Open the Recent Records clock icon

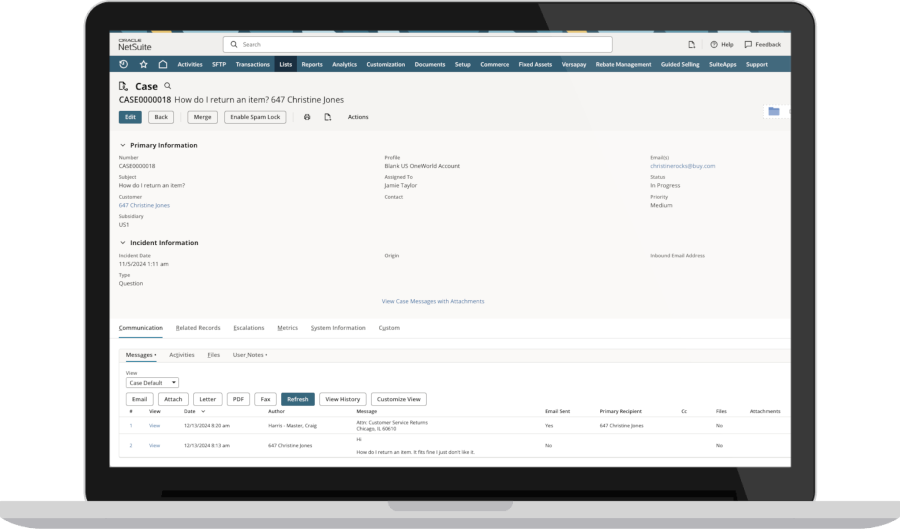pos(124,64)
